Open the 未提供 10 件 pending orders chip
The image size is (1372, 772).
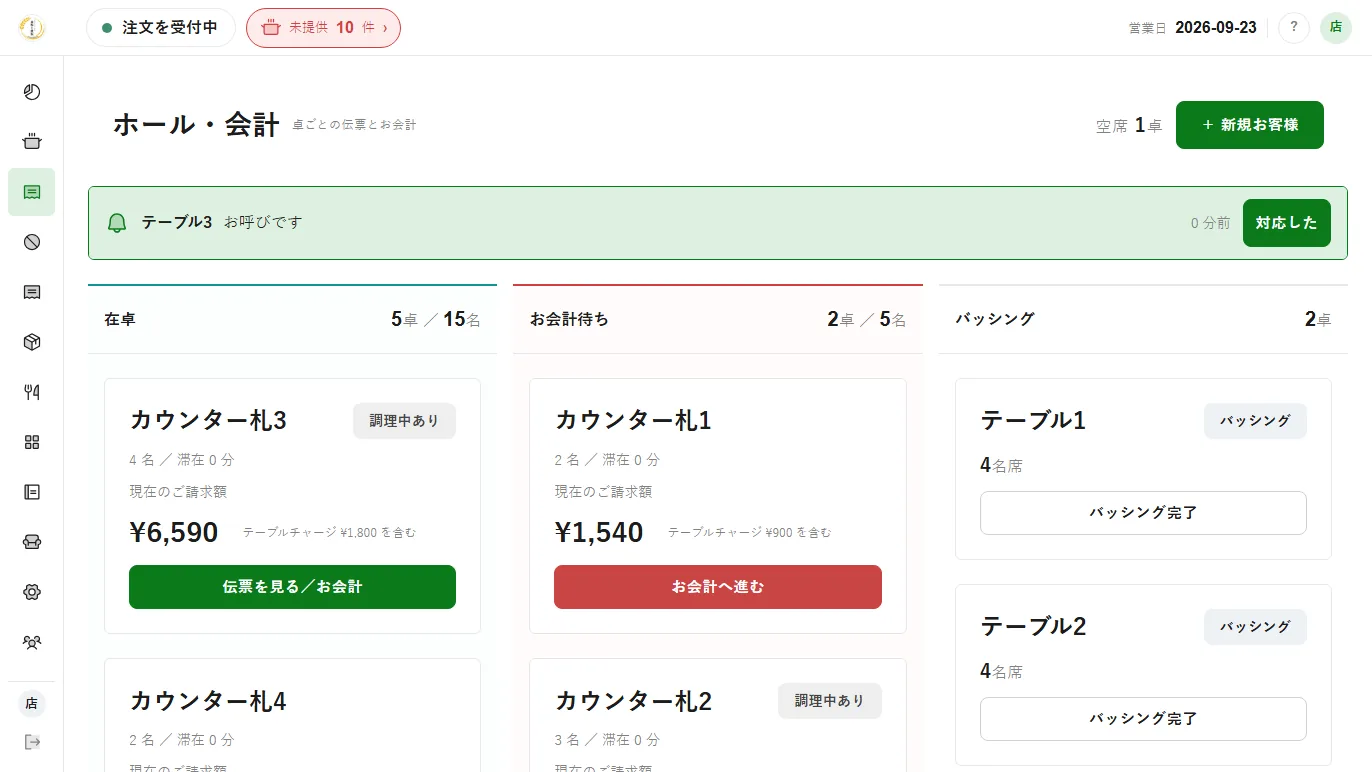[x=323, y=28]
